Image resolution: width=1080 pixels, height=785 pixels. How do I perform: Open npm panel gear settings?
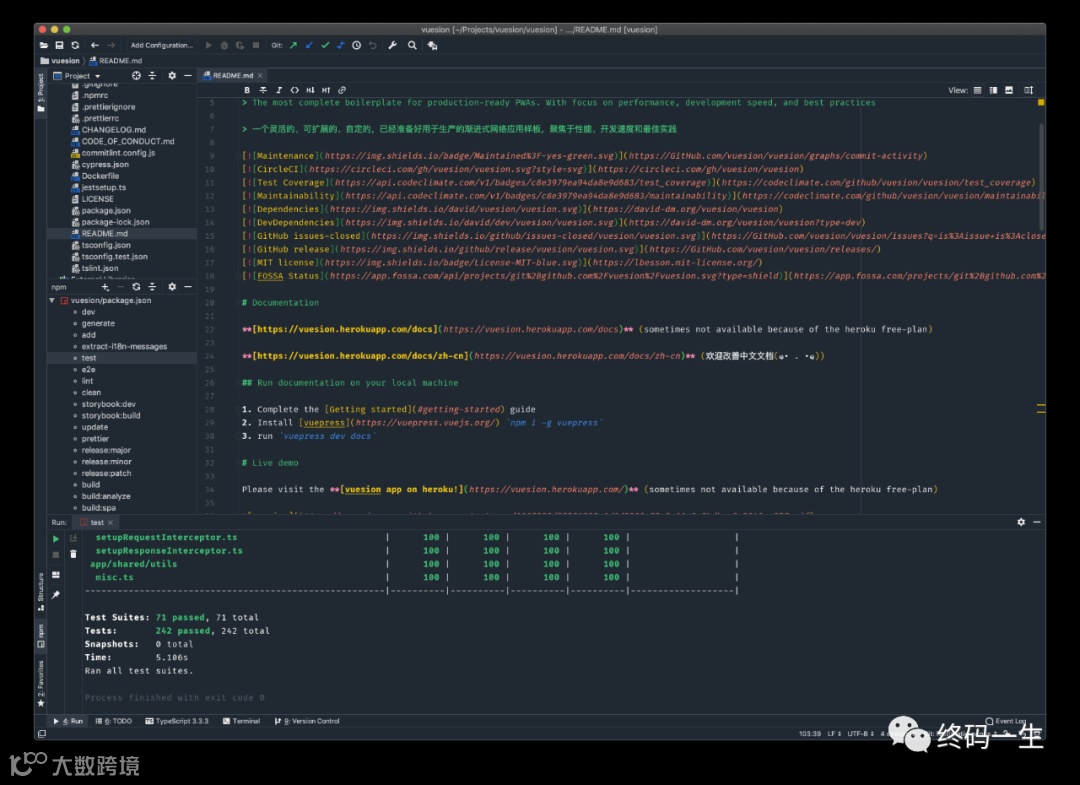(172, 286)
